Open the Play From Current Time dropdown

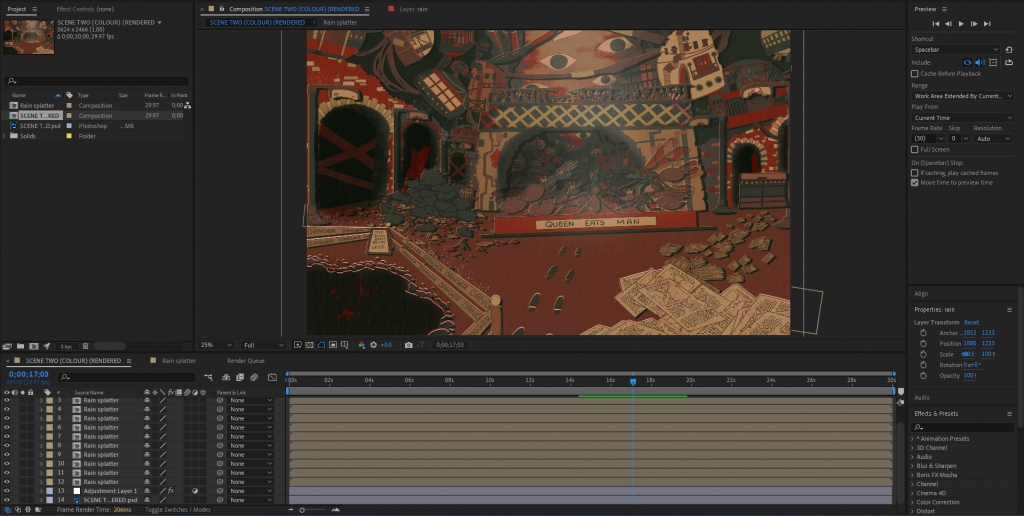(963, 118)
